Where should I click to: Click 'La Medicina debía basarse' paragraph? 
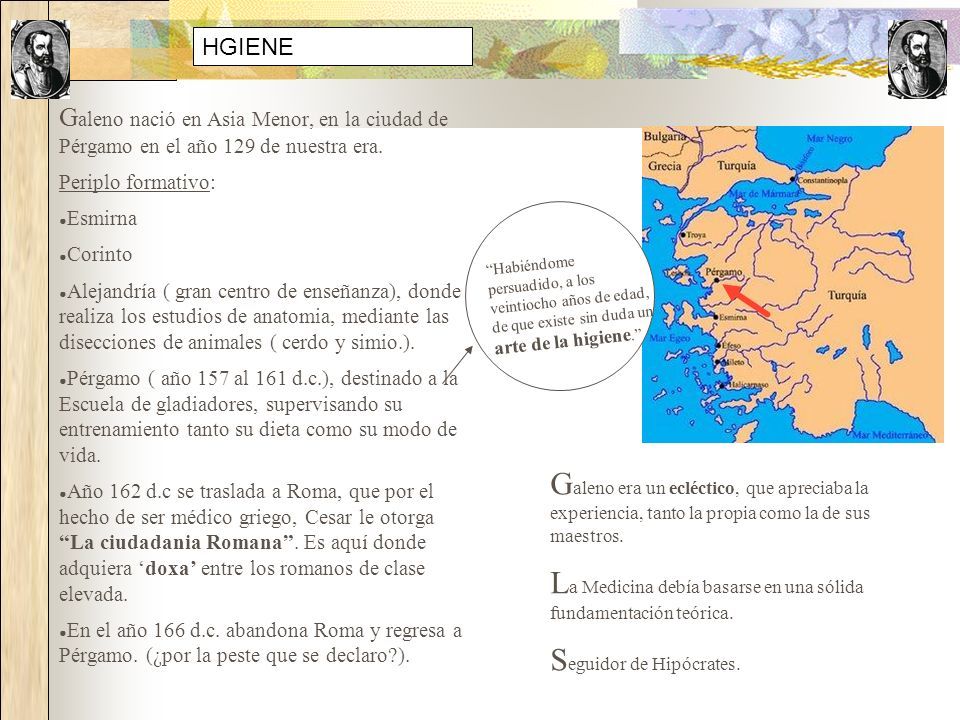coord(707,597)
